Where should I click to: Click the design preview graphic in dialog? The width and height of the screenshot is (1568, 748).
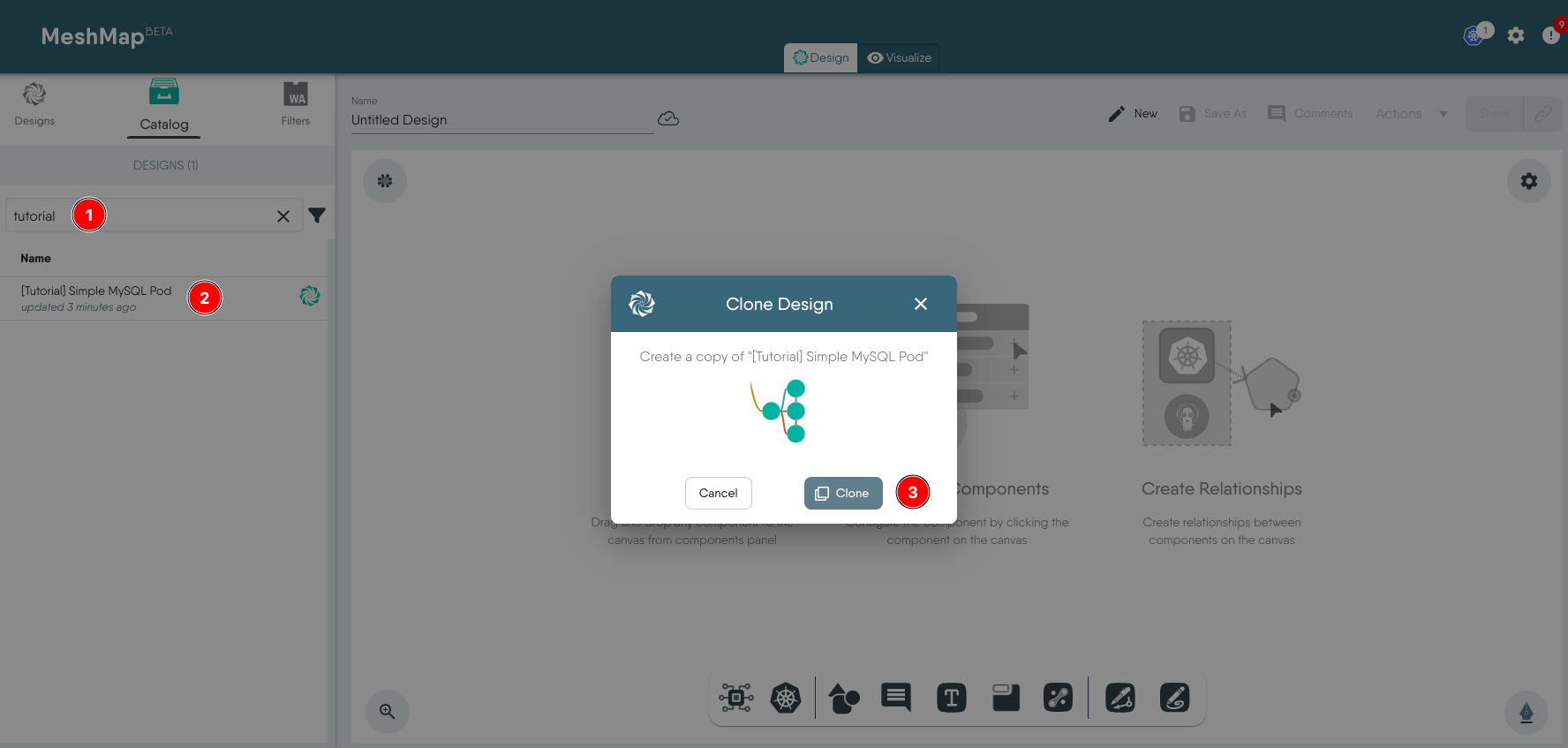point(779,411)
